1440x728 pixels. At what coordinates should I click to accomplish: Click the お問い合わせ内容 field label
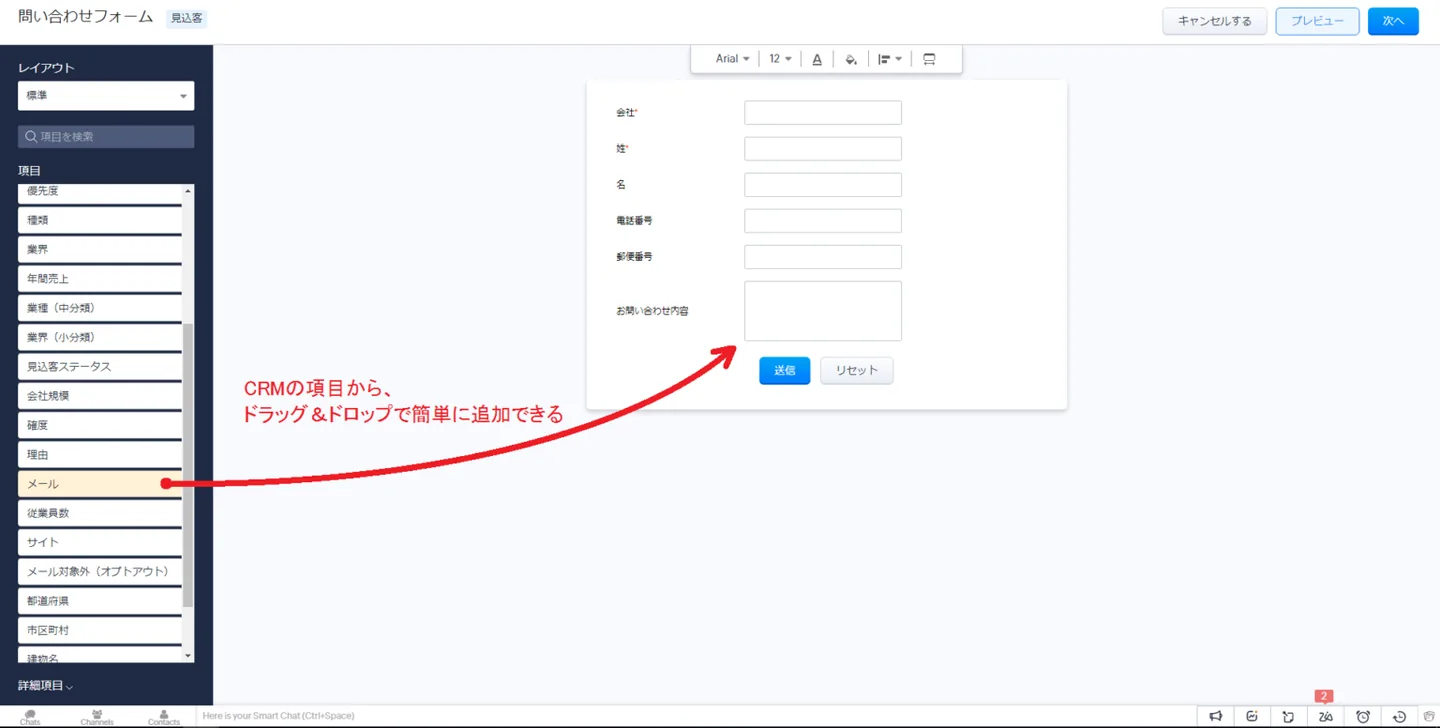(652, 311)
